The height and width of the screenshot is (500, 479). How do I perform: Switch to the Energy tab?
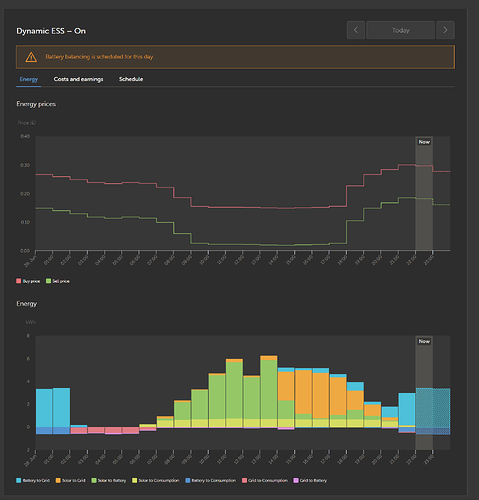pos(29,79)
